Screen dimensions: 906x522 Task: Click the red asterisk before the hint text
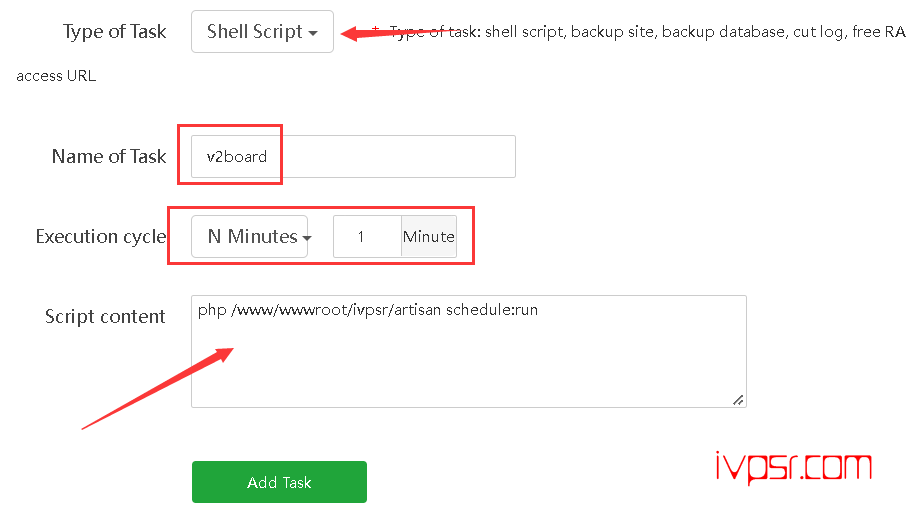point(376,28)
